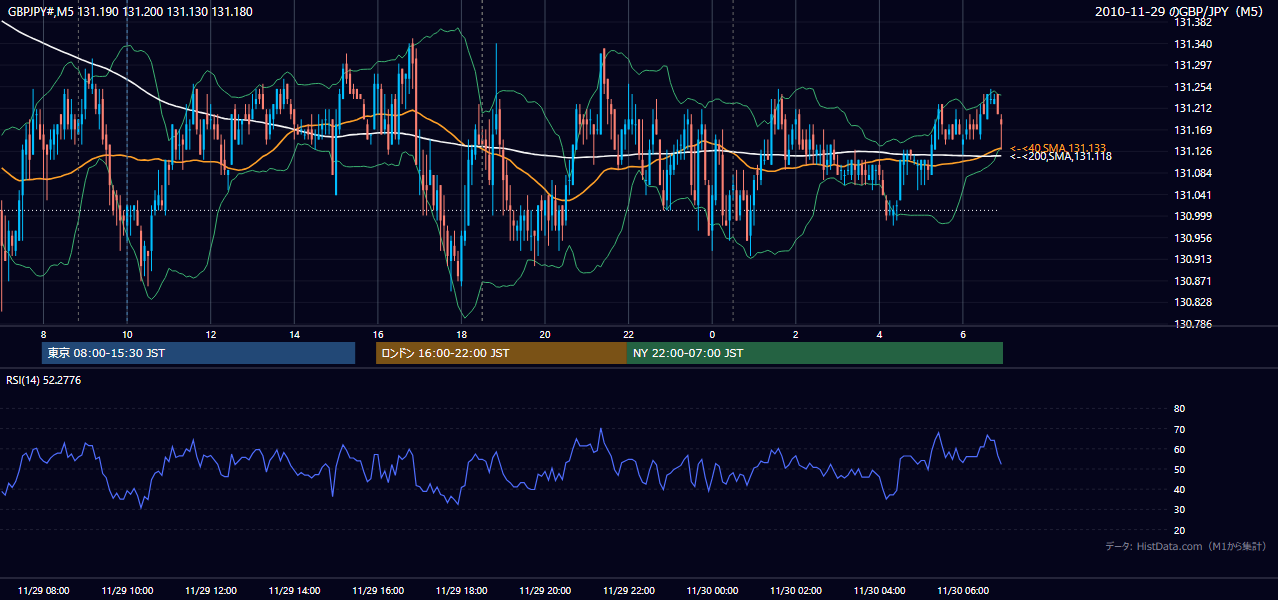The image size is (1278, 600).
Task: Click hour 8 on the price chart time axis
Action: click(43, 334)
